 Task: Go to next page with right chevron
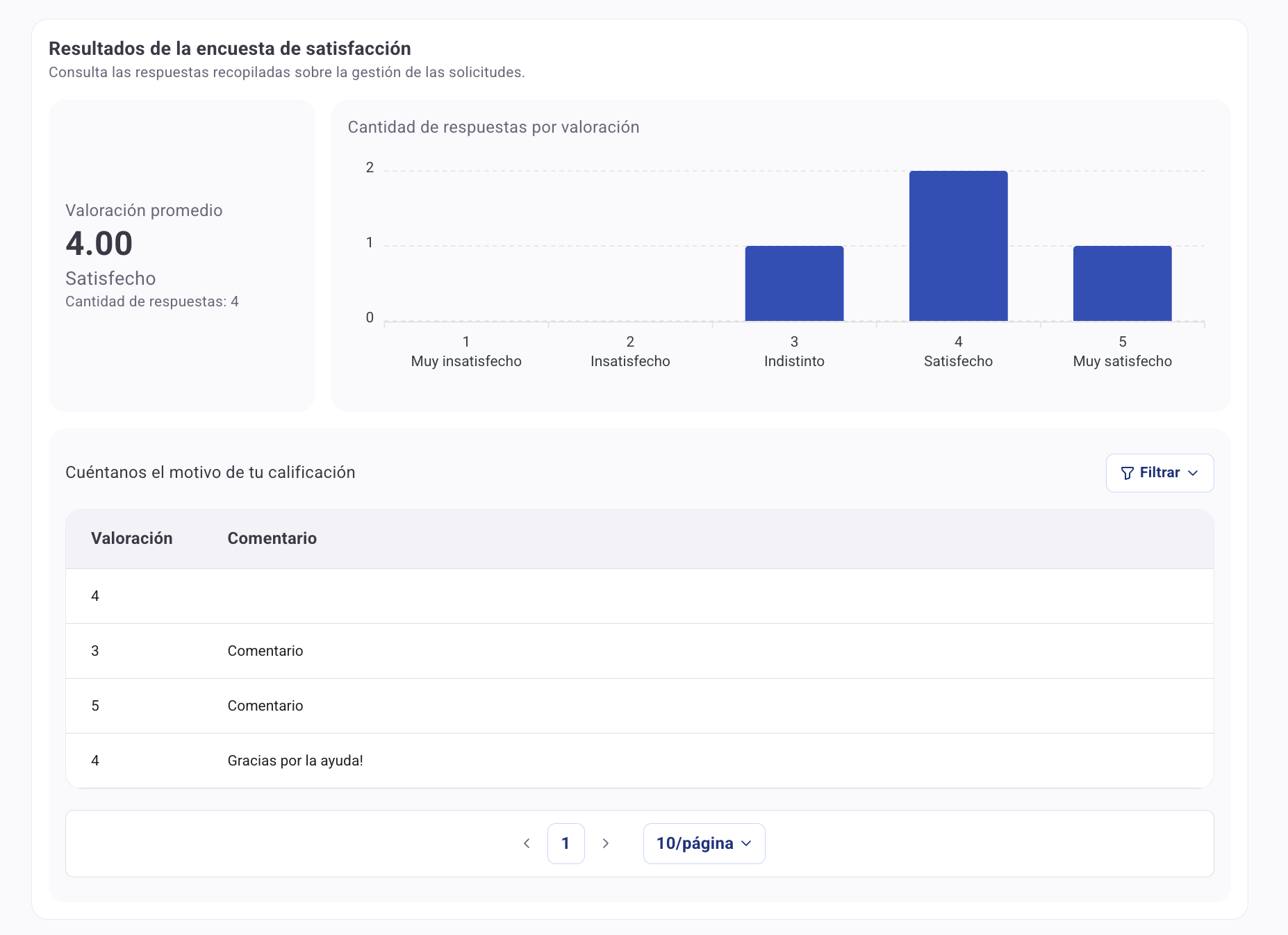coord(605,843)
